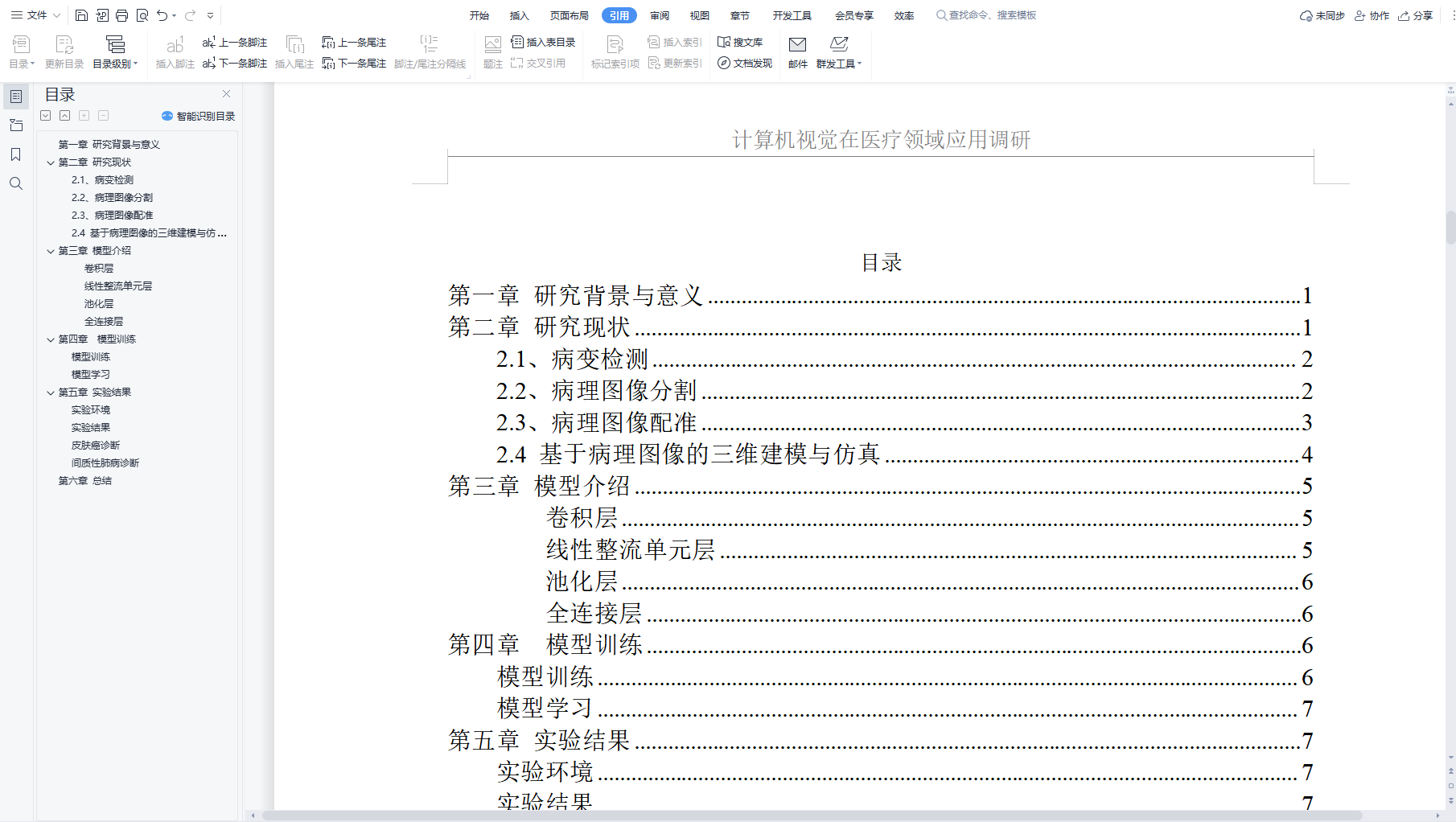Switch to 页面布局 tab

point(570,15)
